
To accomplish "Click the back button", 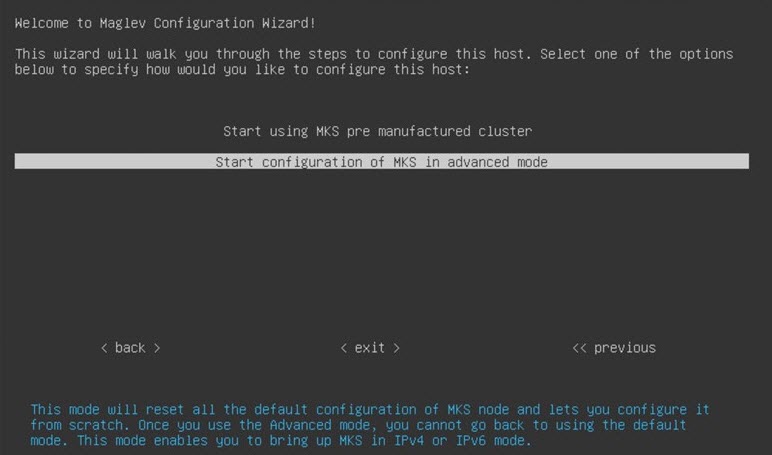I will pyautogui.click(x=130, y=348).
